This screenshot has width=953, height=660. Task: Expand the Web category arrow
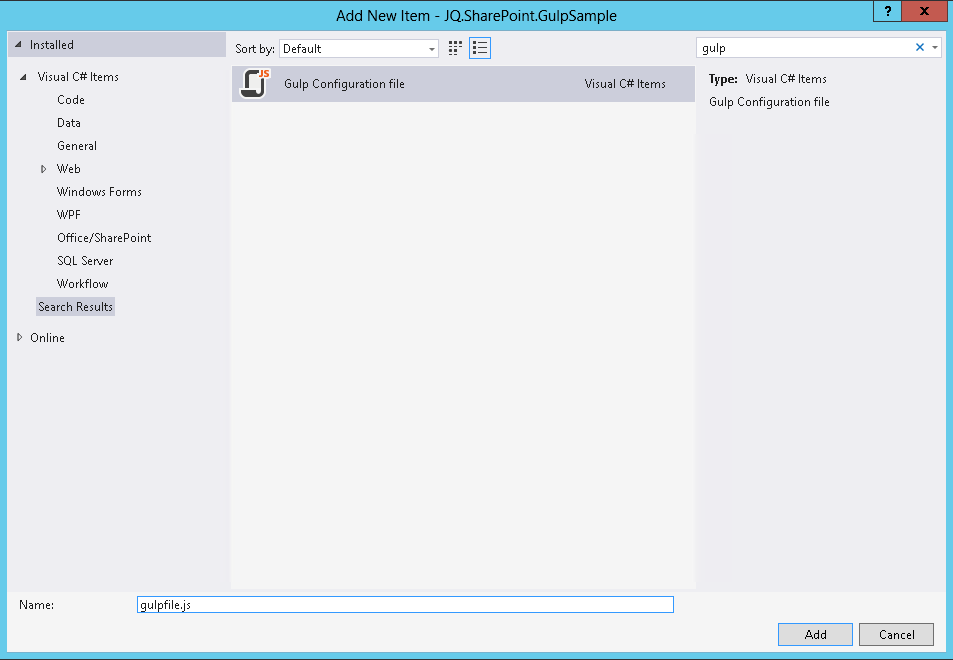[x=43, y=169]
